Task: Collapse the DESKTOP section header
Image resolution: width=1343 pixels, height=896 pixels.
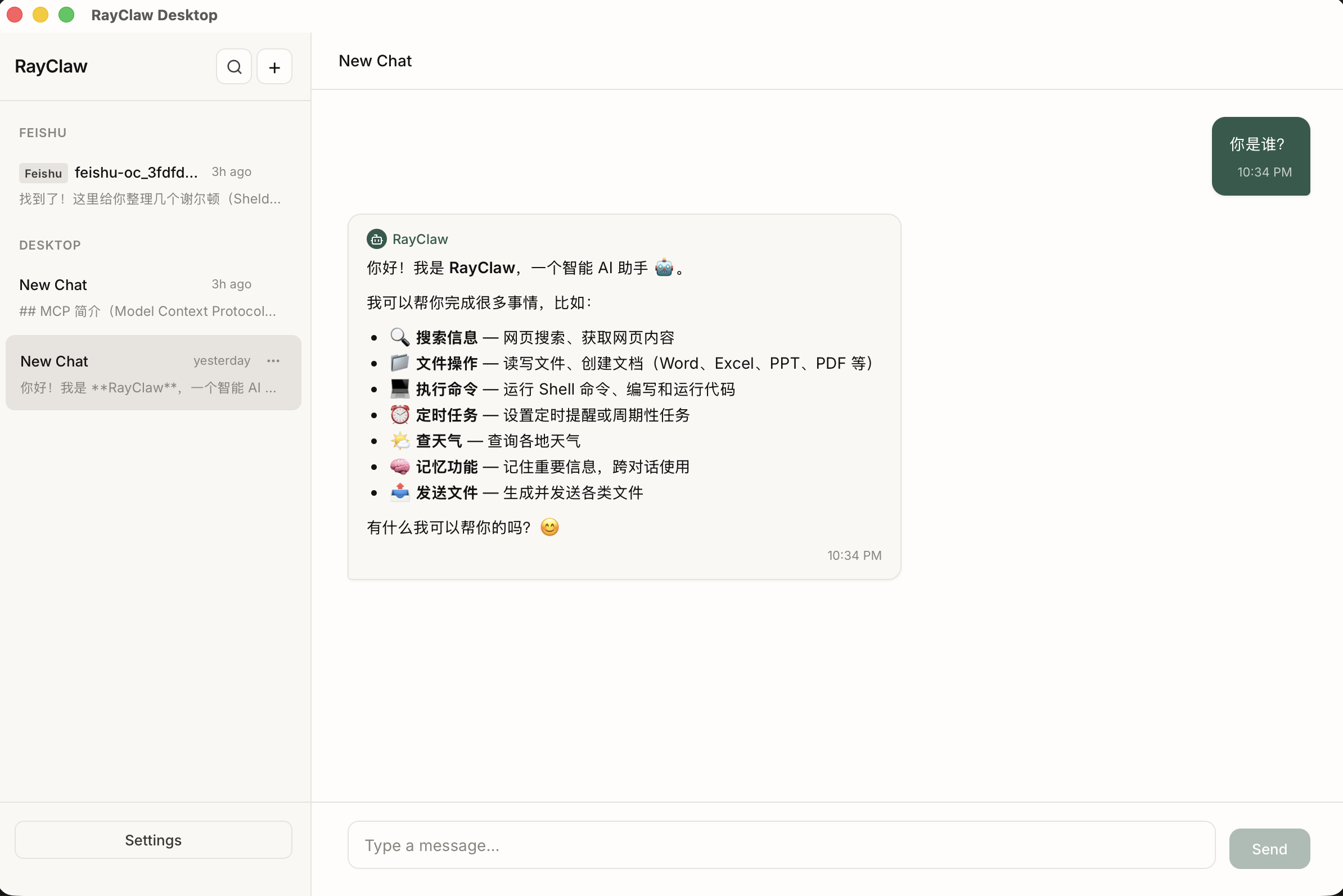Action: 49,245
